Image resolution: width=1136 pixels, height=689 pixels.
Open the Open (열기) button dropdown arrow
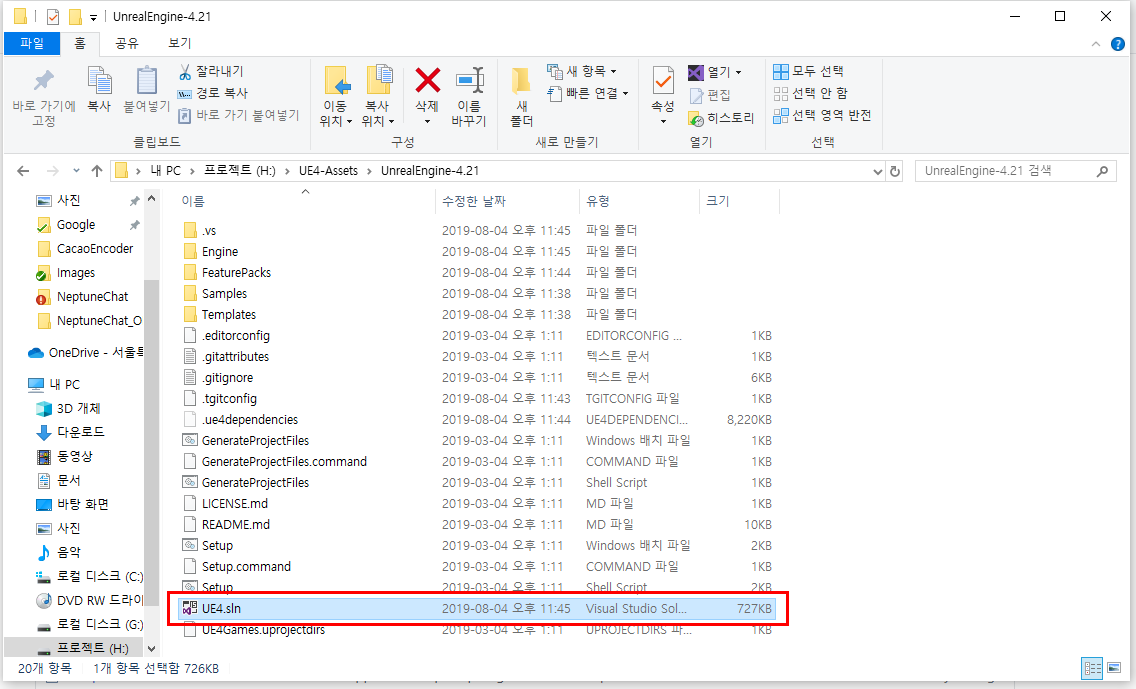(738, 72)
